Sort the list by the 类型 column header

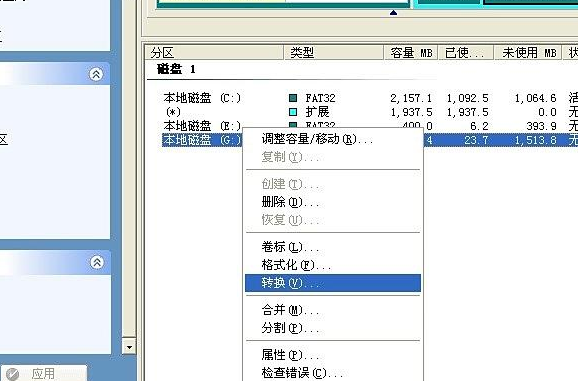[x=334, y=53]
